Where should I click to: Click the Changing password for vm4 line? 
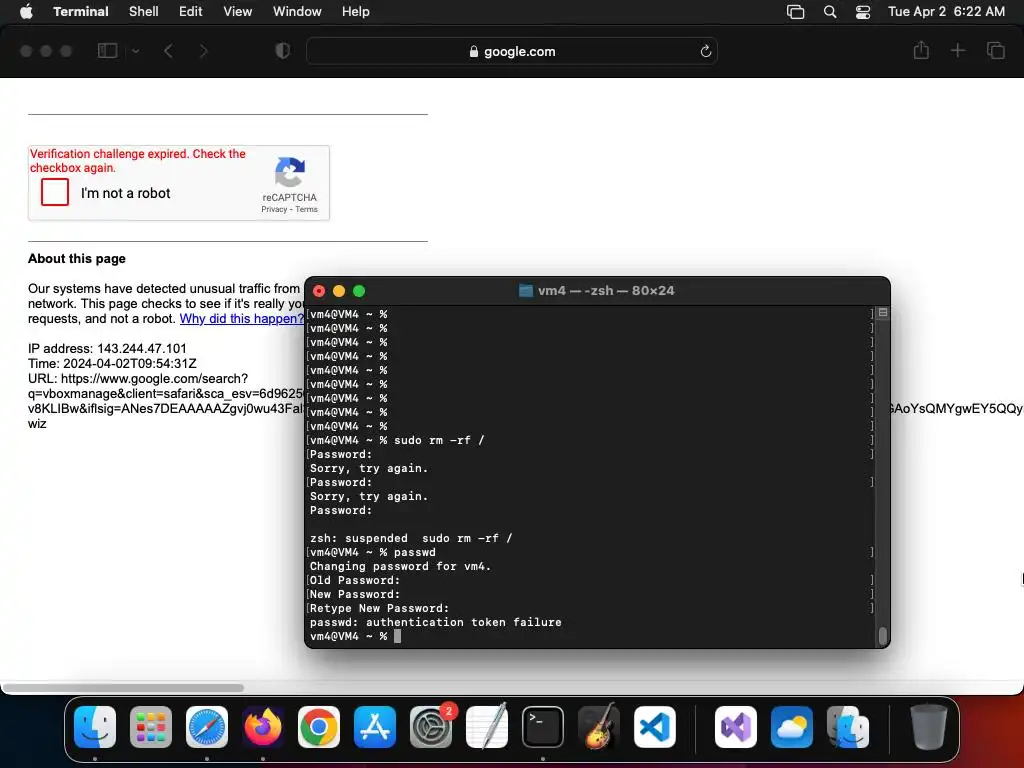pyautogui.click(x=400, y=566)
